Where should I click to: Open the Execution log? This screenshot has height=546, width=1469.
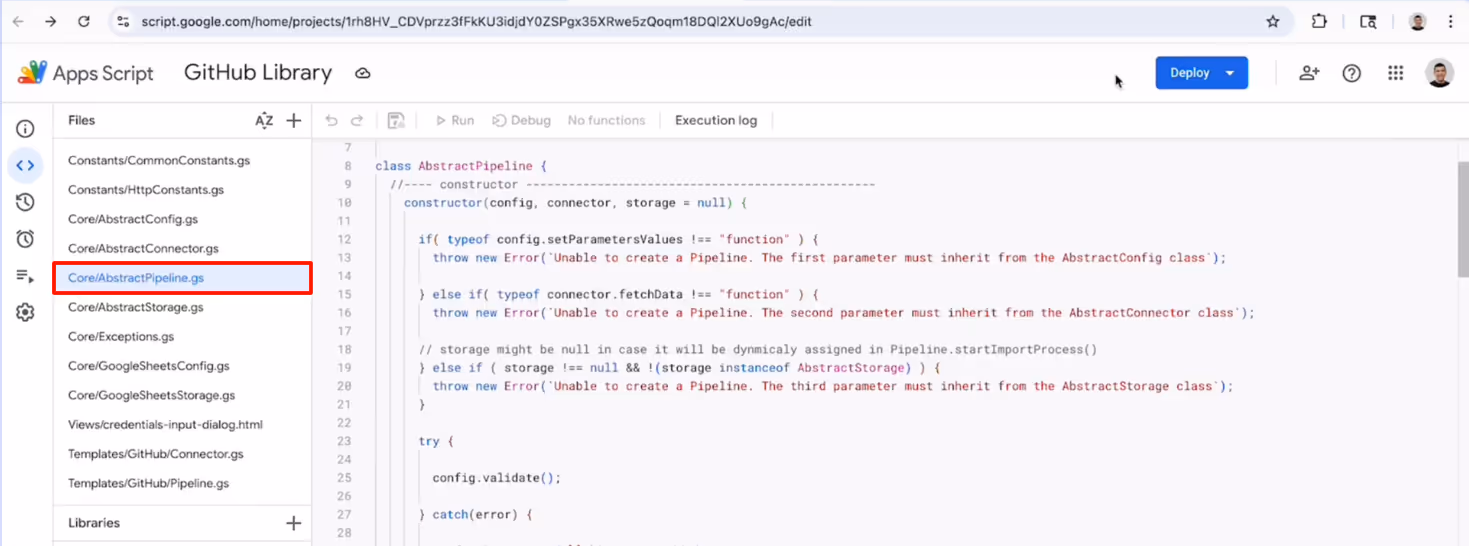pyautogui.click(x=716, y=120)
